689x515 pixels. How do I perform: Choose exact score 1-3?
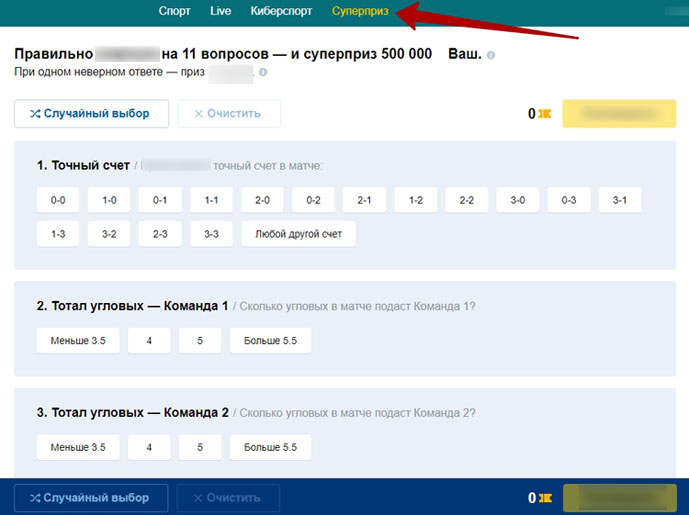pos(58,234)
